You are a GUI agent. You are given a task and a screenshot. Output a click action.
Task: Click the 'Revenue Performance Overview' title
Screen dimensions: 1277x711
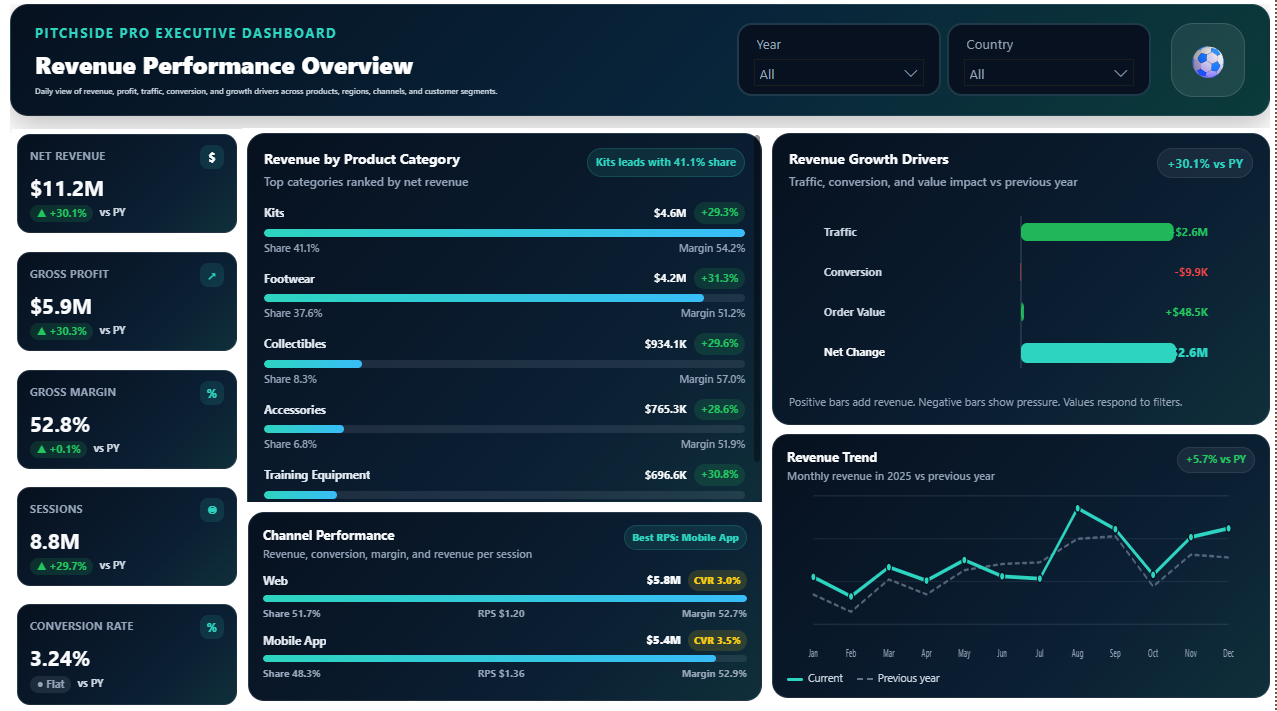[x=224, y=66]
